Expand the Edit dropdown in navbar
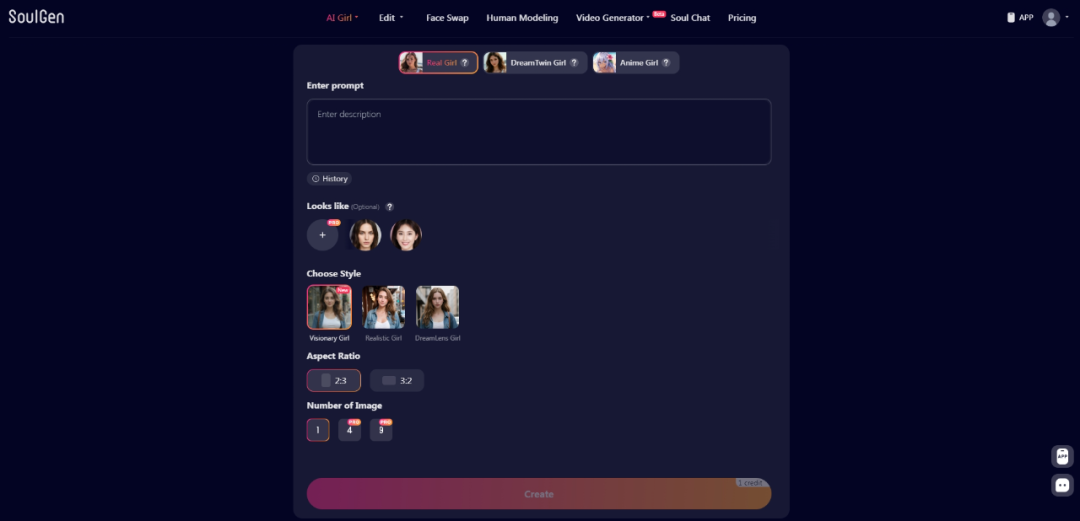 pos(391,18)
